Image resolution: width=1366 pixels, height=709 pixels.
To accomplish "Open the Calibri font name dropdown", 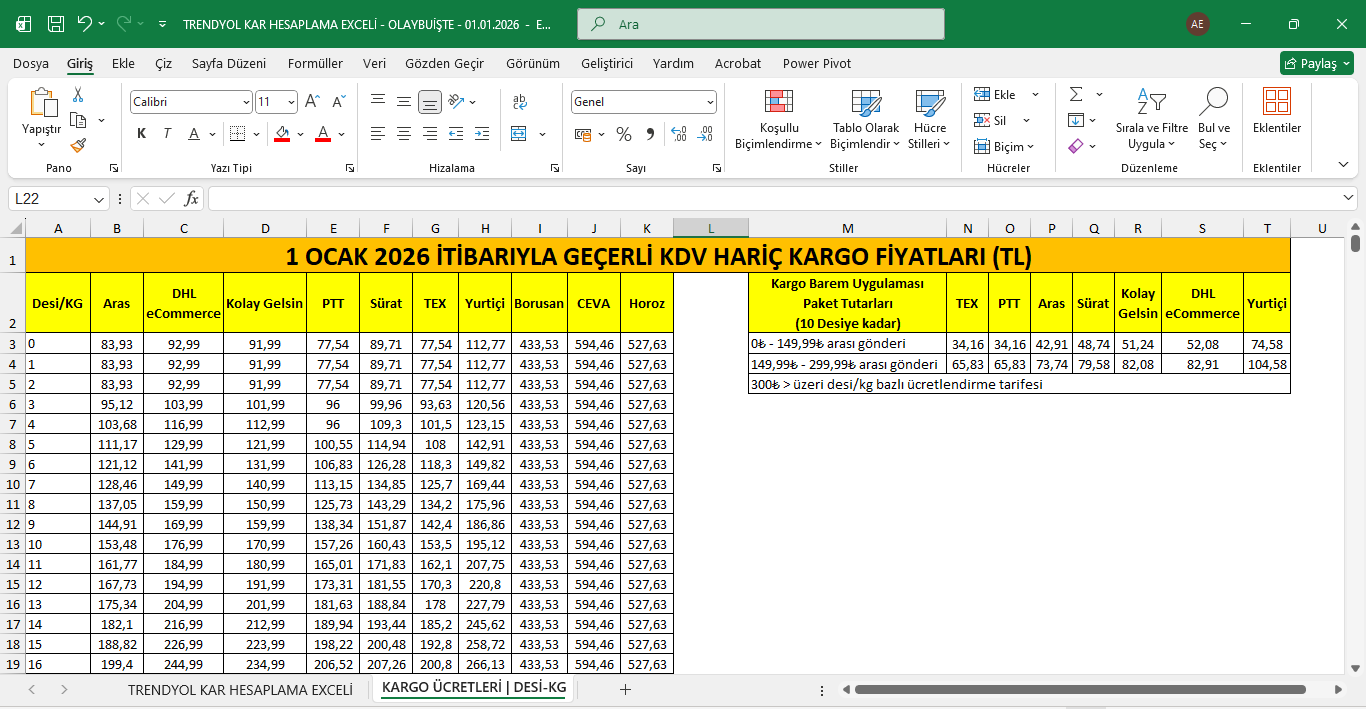I will point(246,102).
